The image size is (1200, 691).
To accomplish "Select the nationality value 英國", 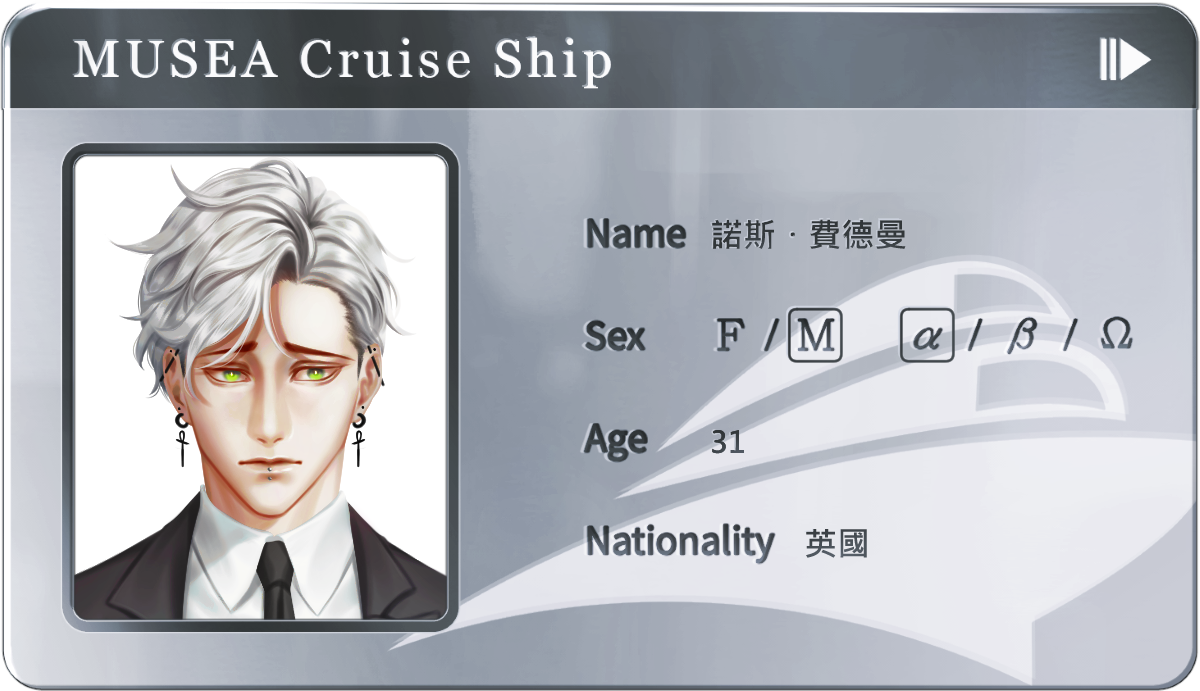I will point(837,544).
